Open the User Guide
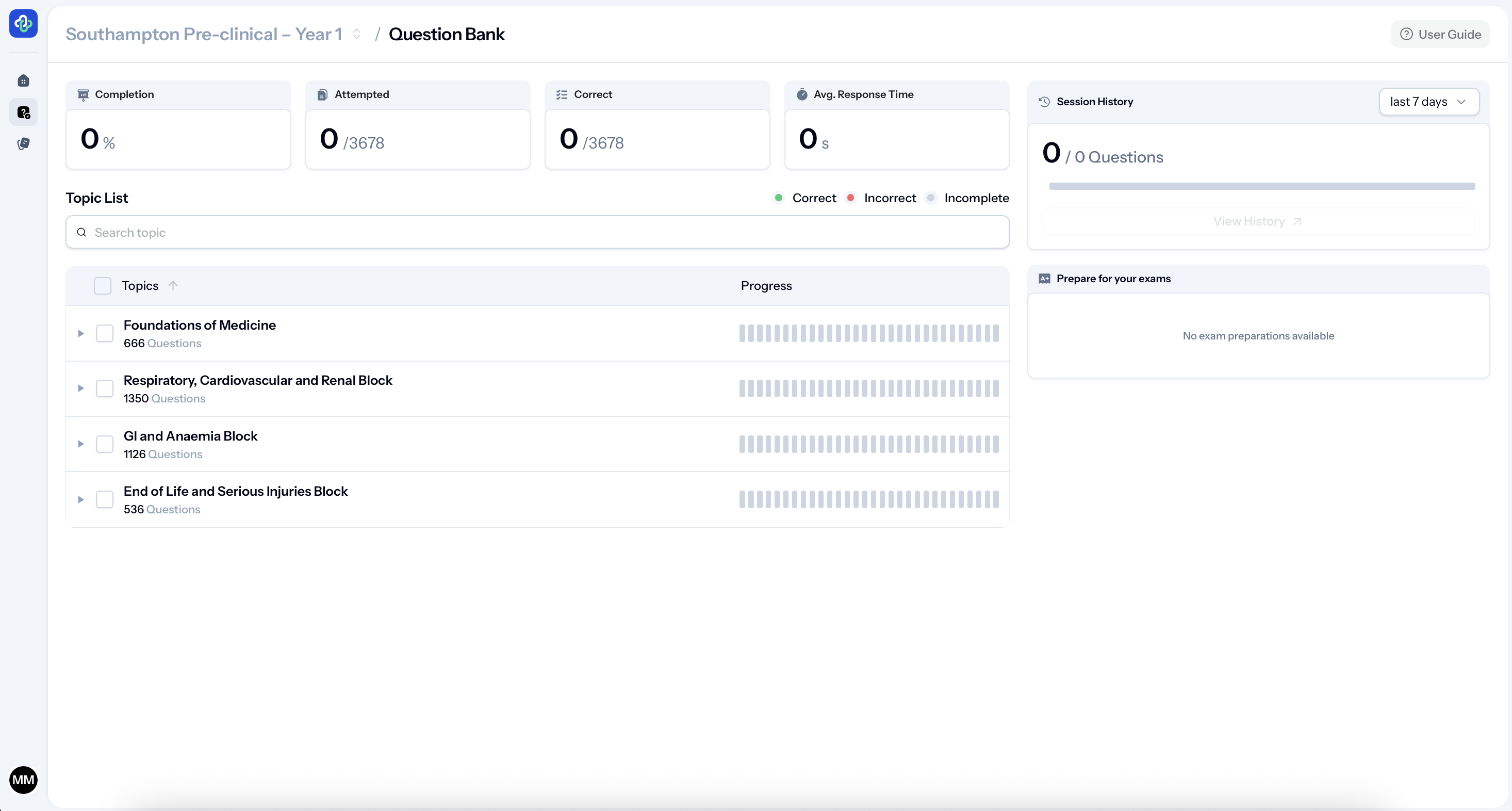The width and height of the screenshot is (1512, 811). [x=1440, y=34]
